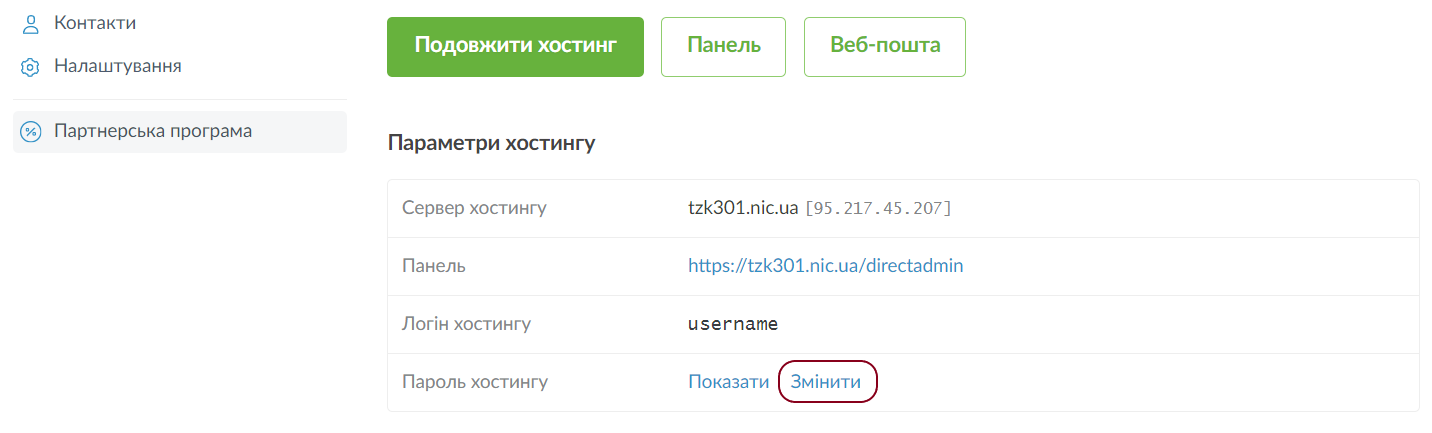Click the tzk301.nic.ua server hostname

742,208
